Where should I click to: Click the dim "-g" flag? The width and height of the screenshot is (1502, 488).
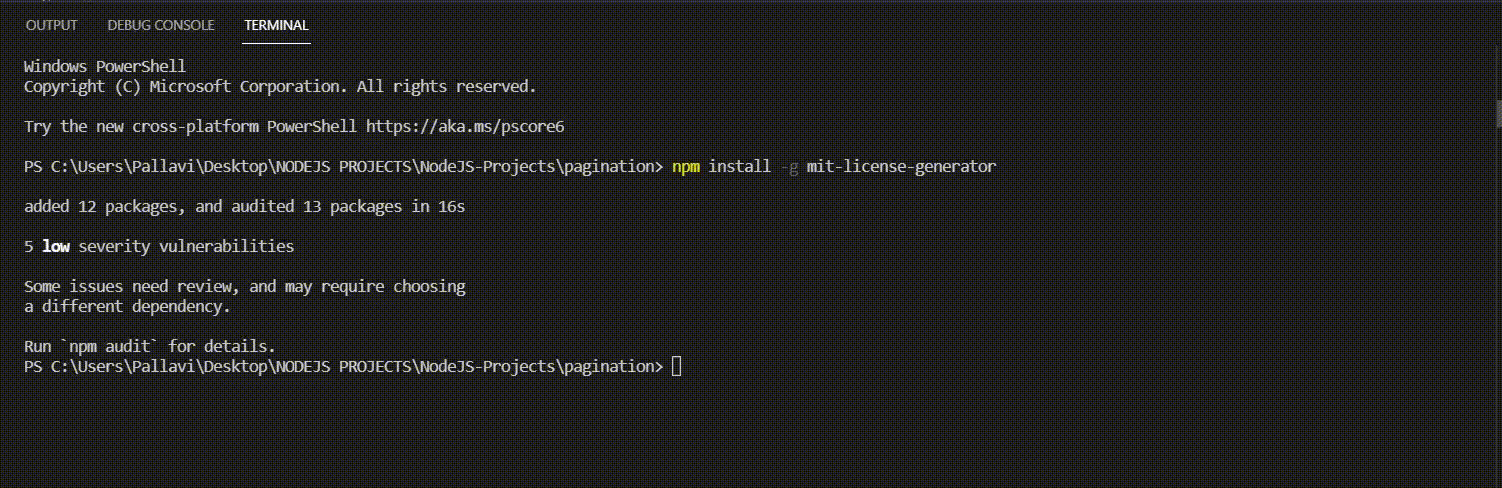click(788, 166)
